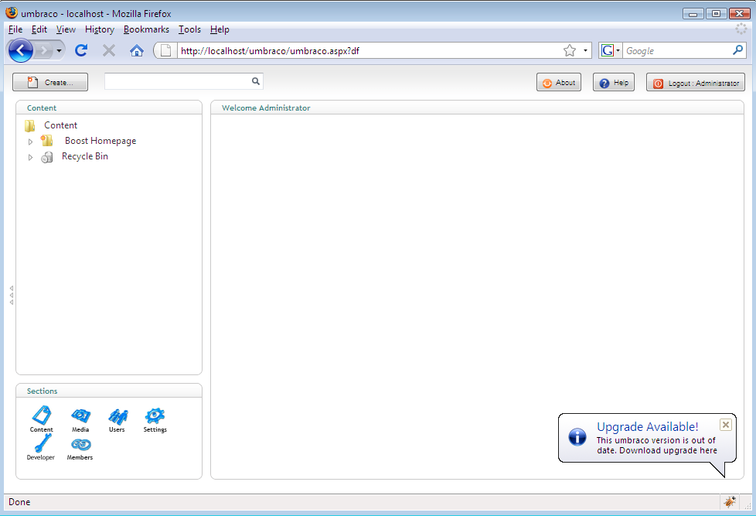Screen dimensions: 756x516
Task: Click the Boost Homepage folder icon
Action: pyautogui.click(x=47, y=141)
